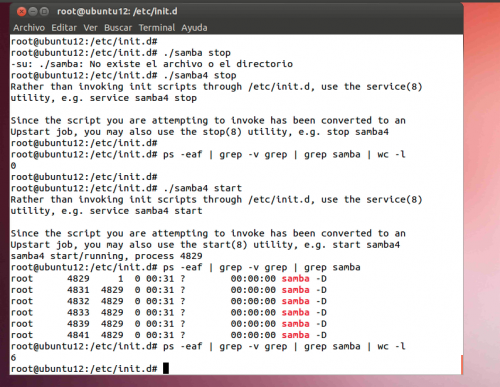Click the 'No existe el archivo' error line
Viewport: 500px width, 387px height.
click(x=152, y=64)
